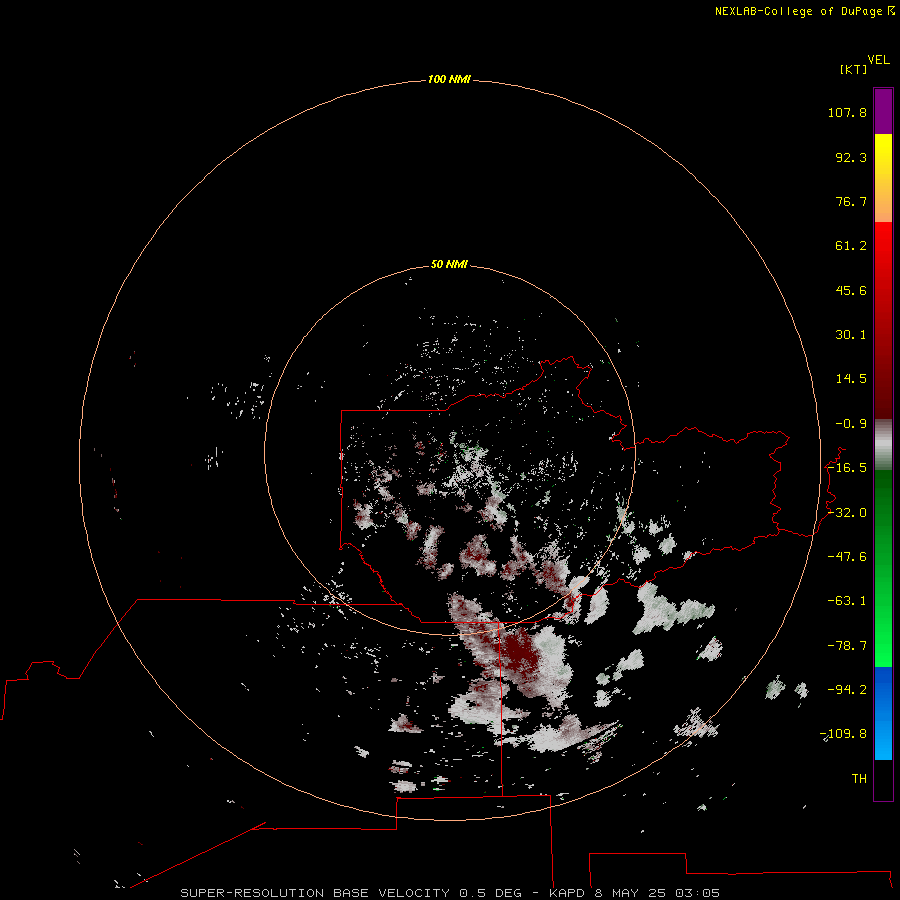Click the [KT] units label
900x900 pixels.
pyautogui.click(x=853, y=69)
